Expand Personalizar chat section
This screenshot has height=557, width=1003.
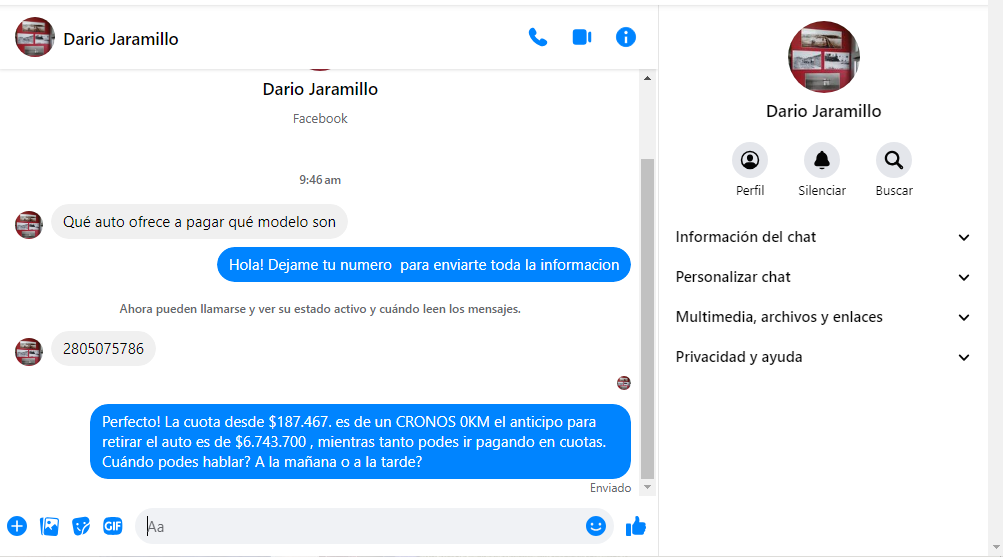coord(823,277)
